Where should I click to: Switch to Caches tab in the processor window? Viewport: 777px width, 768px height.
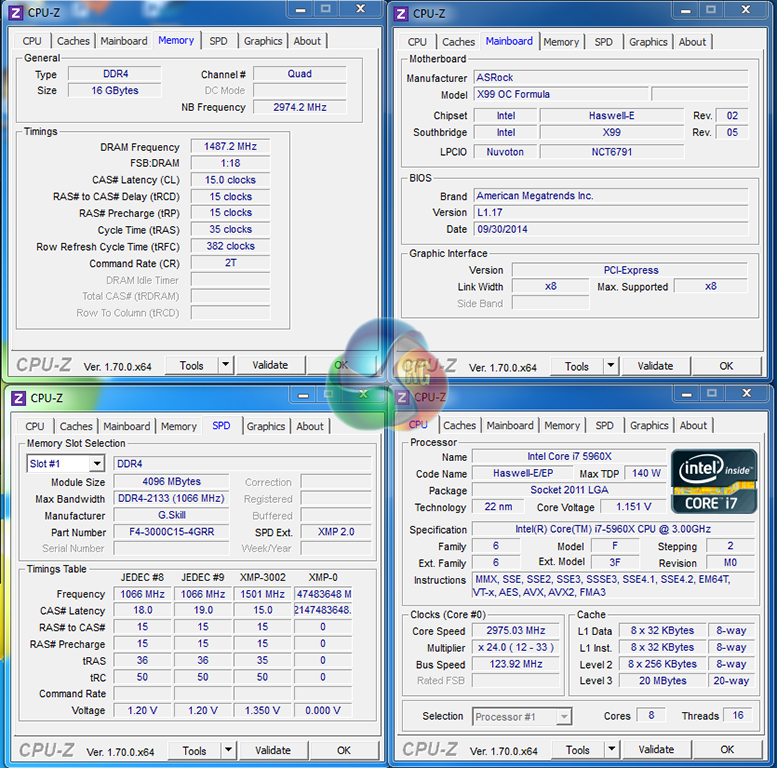pos(459,425)
